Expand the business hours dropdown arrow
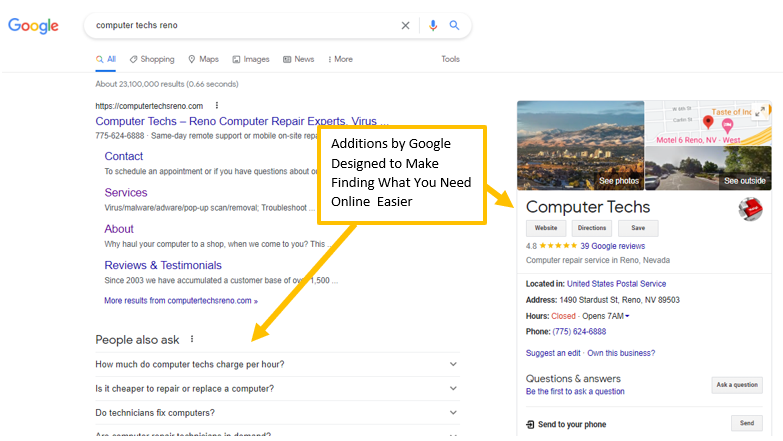 tap(627, 316)
